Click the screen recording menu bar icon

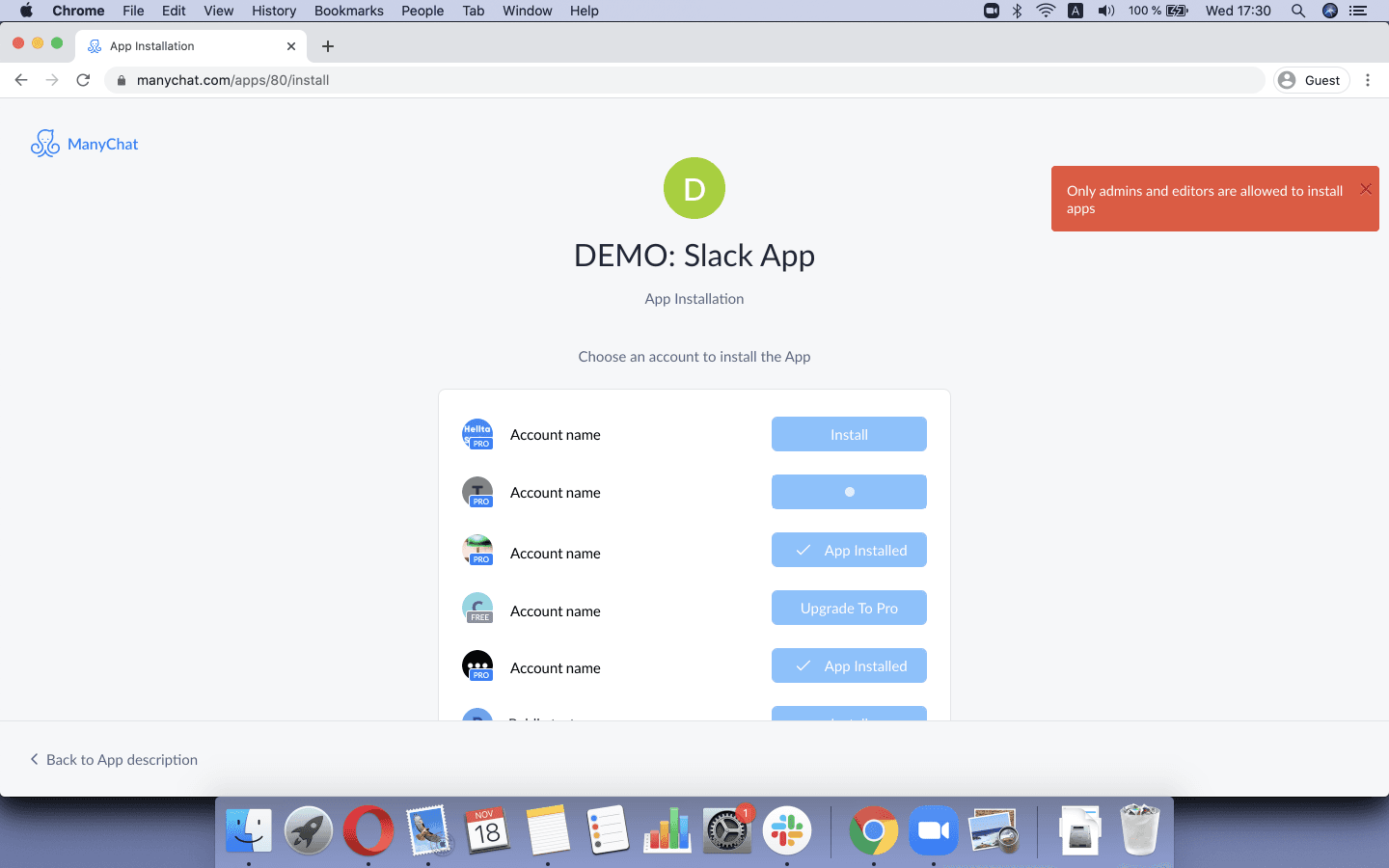point(991,11)
